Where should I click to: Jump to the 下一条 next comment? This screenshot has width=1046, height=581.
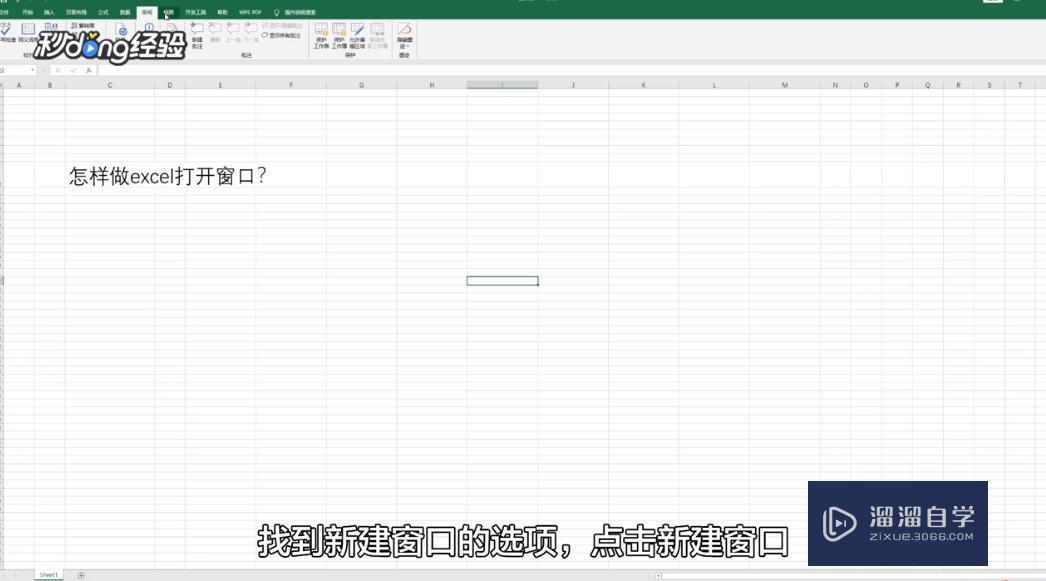click(x=252, y=29)
